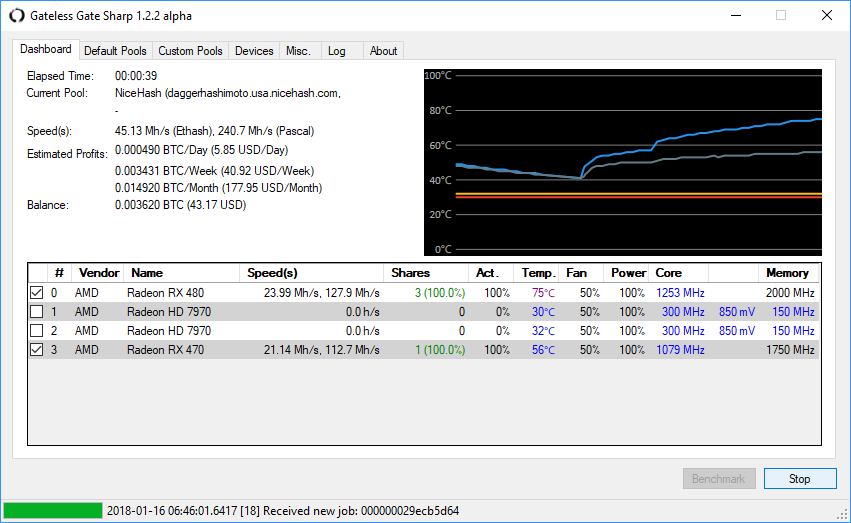Click the 1079 MHz core clock value
The image size is (851, 523).
(680, 350)
